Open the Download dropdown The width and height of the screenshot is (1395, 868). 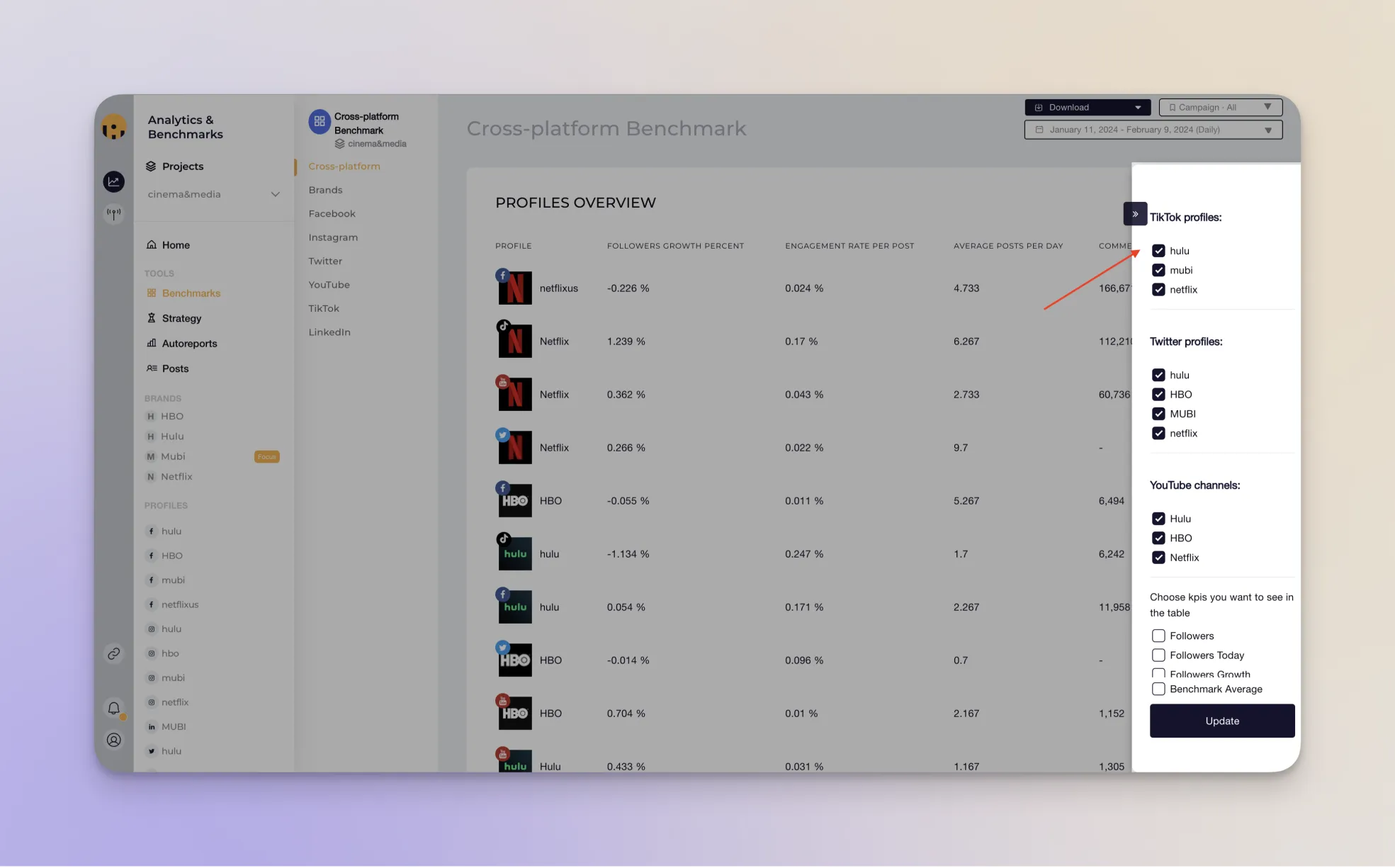pos(1088,108)
